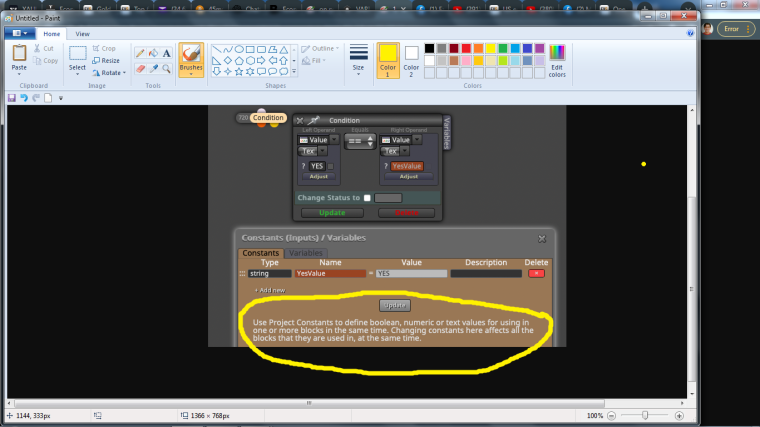Choose the Oval callout shape
760x427 pixels.
(272, 71)
